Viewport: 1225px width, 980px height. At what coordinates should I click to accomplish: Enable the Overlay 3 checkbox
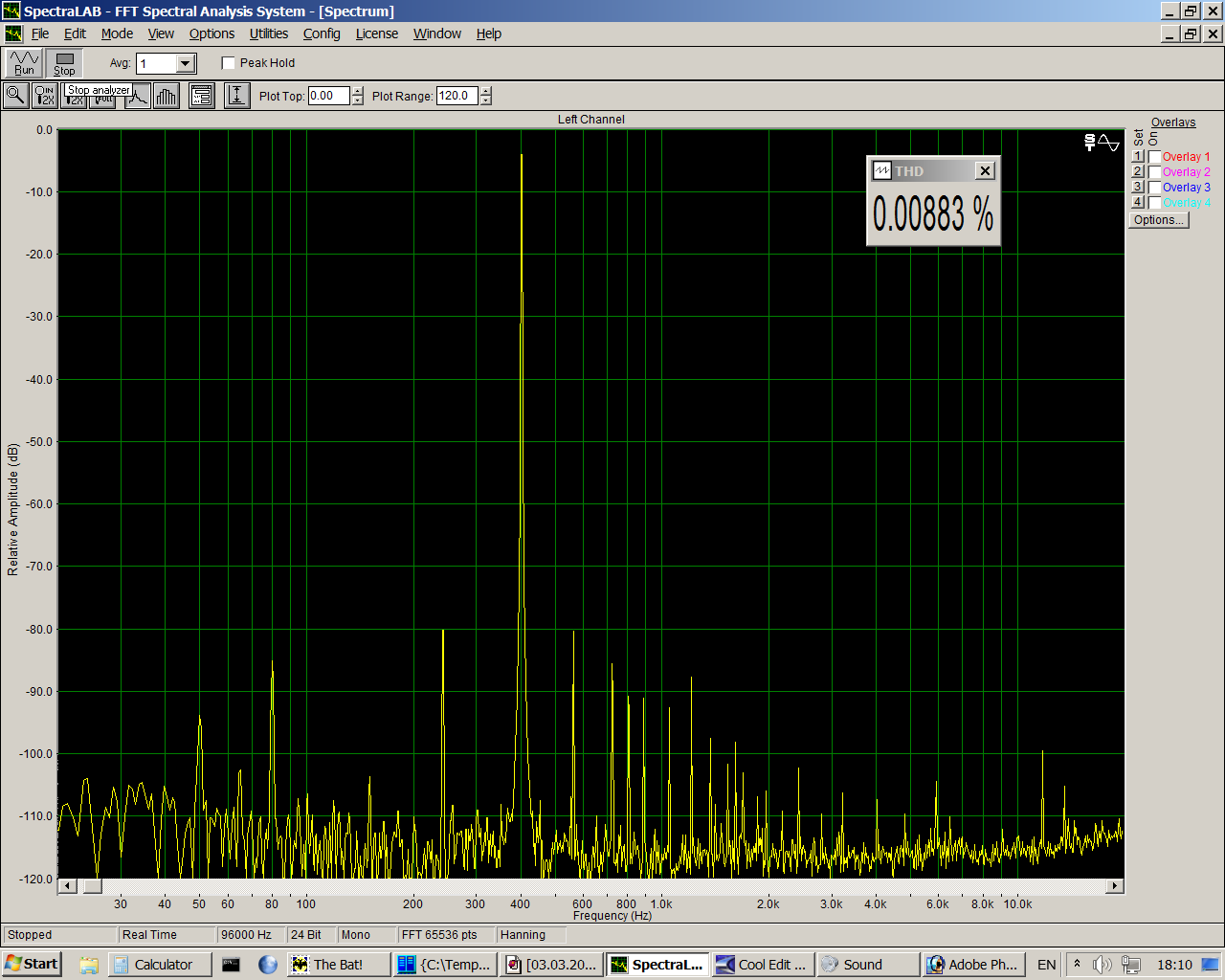(x=1155, y=188)
